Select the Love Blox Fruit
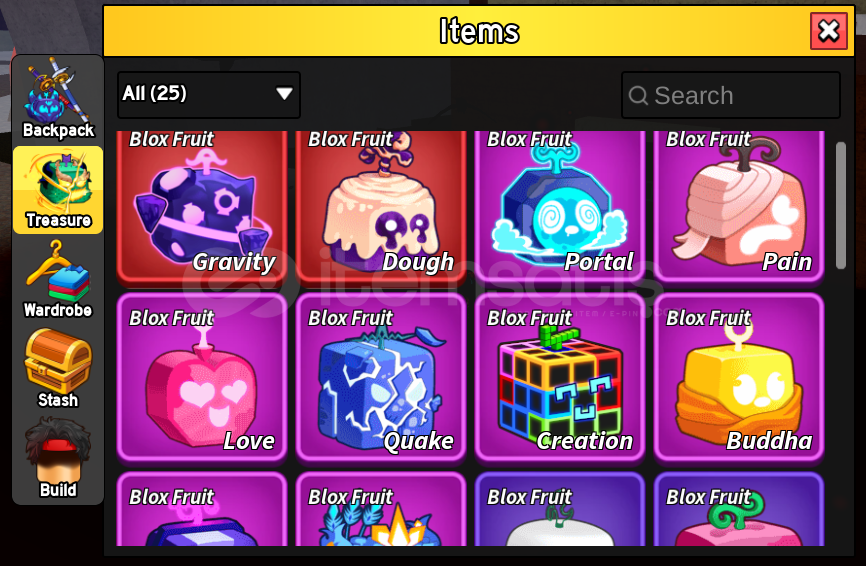 click(x=202, y=377)
